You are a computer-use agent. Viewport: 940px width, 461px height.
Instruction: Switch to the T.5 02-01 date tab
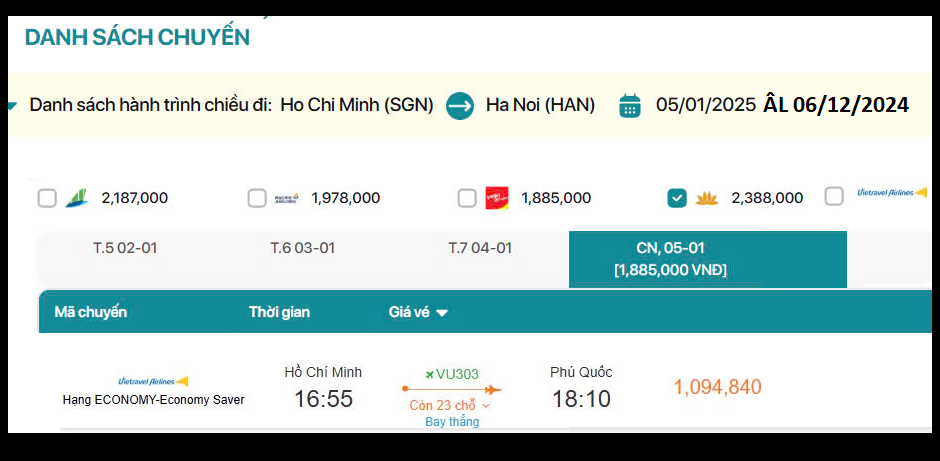(125, 248)
